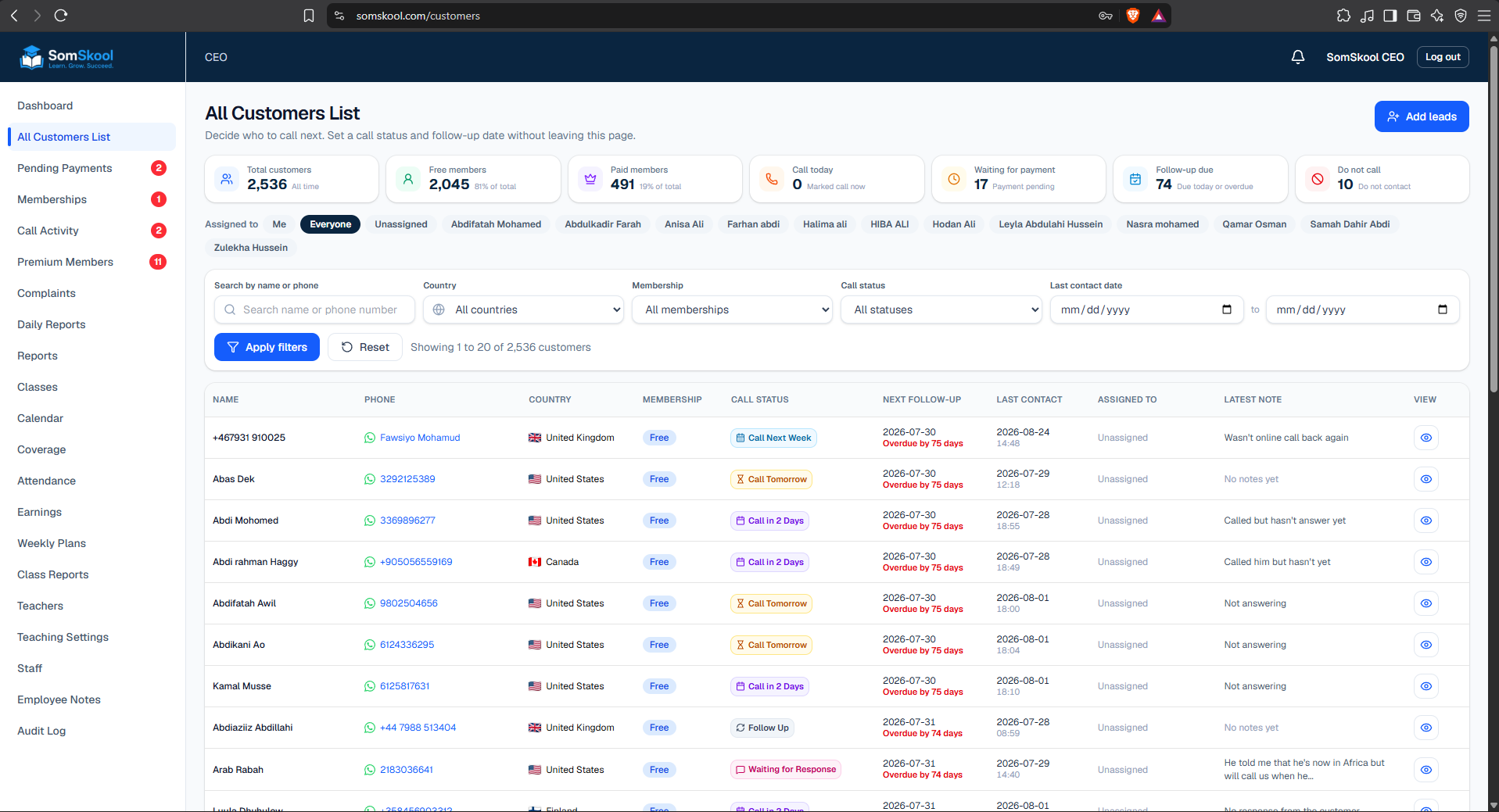Open the All statuses dropdown

941,309
